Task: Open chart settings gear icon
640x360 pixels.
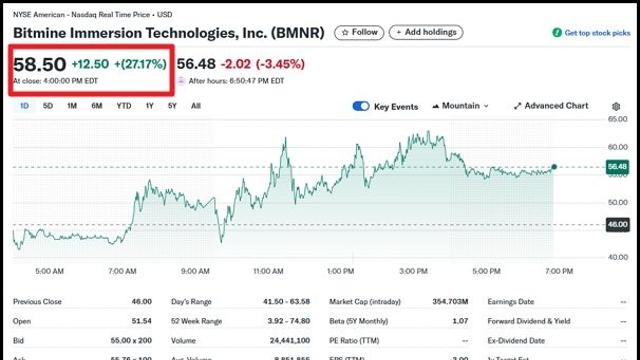Action: 616,107
